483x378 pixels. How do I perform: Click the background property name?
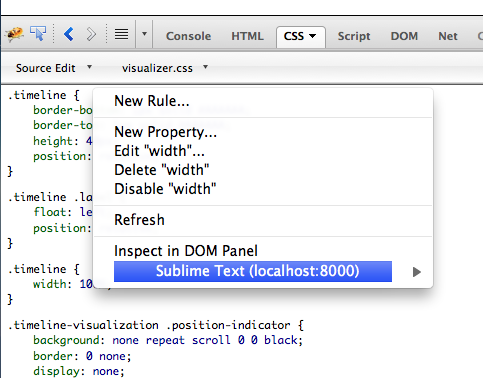click(66, 340)
